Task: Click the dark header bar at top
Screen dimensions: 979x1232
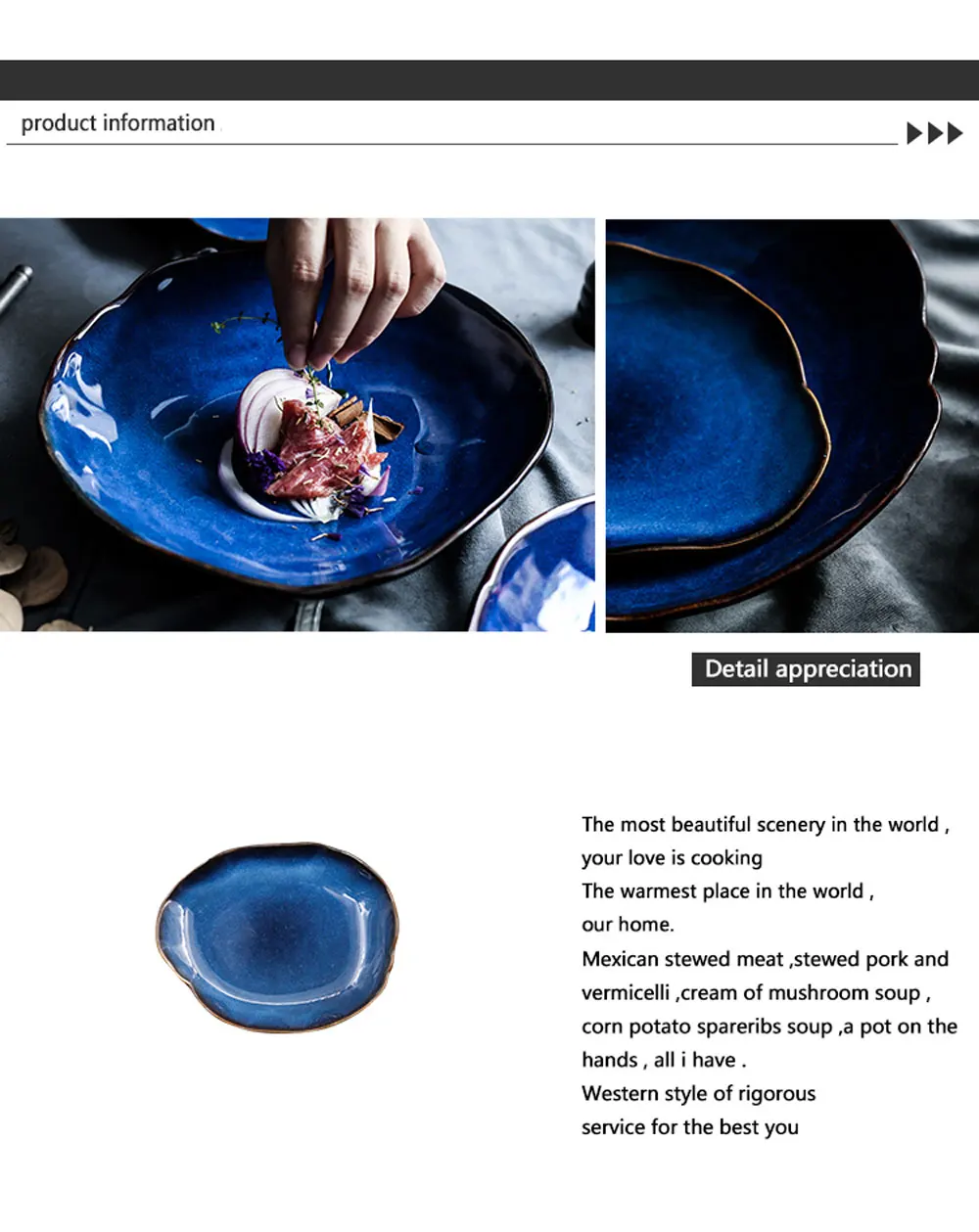Action: pos(489,79)
